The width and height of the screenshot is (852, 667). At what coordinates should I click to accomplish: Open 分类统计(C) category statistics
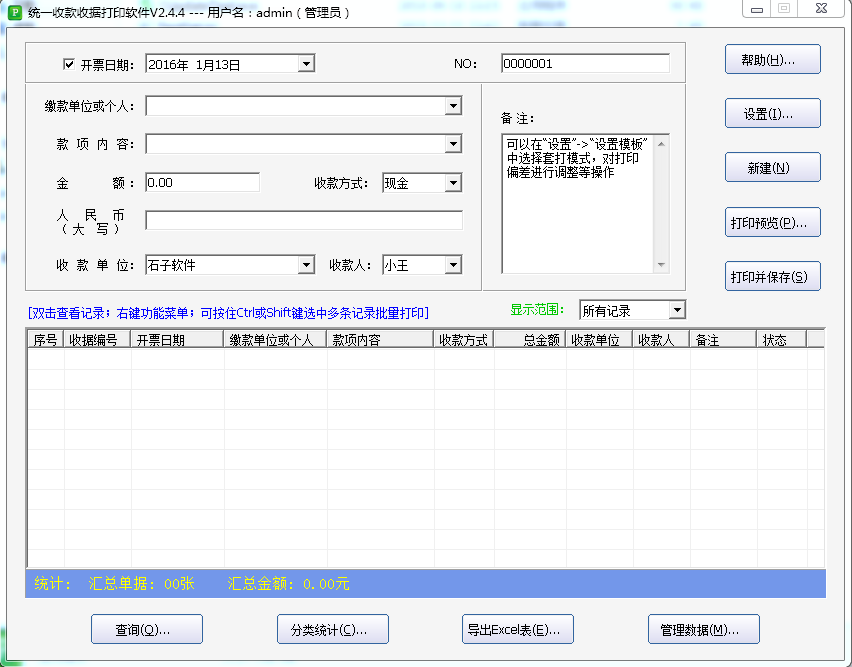pyautogui.click(x=332, y=629)
